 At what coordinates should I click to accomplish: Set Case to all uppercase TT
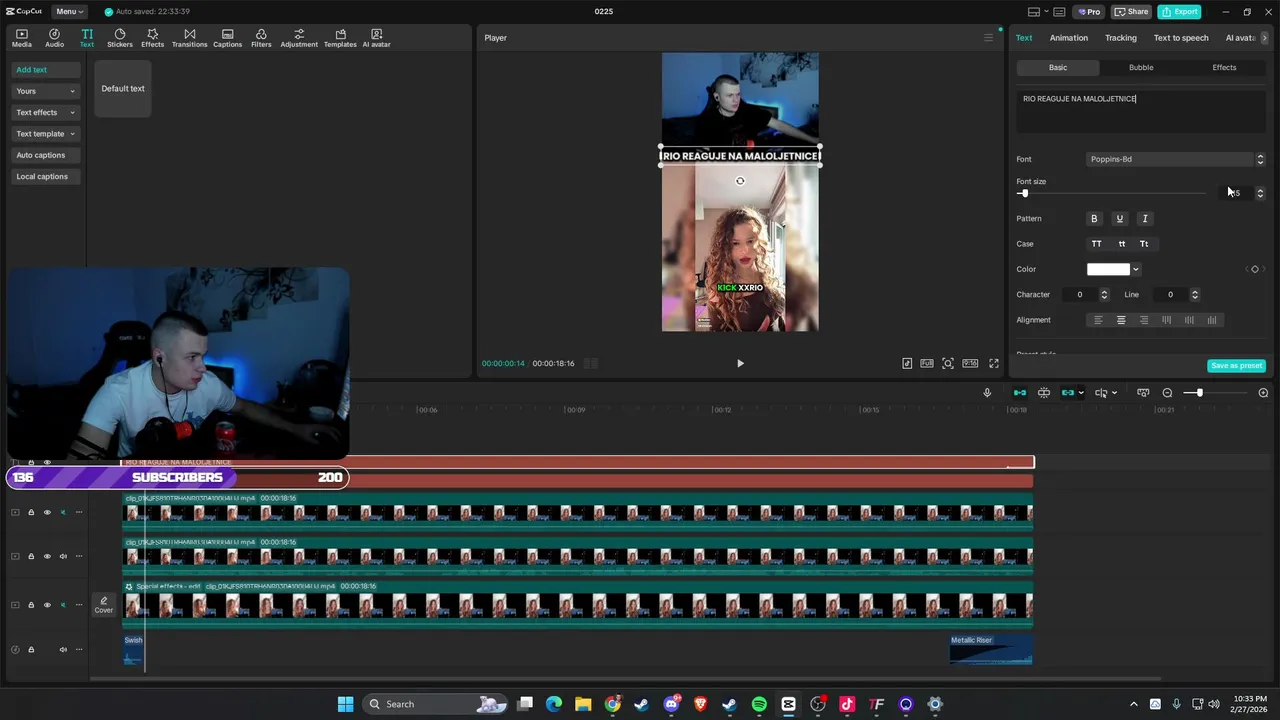[x=1096, y=244]
